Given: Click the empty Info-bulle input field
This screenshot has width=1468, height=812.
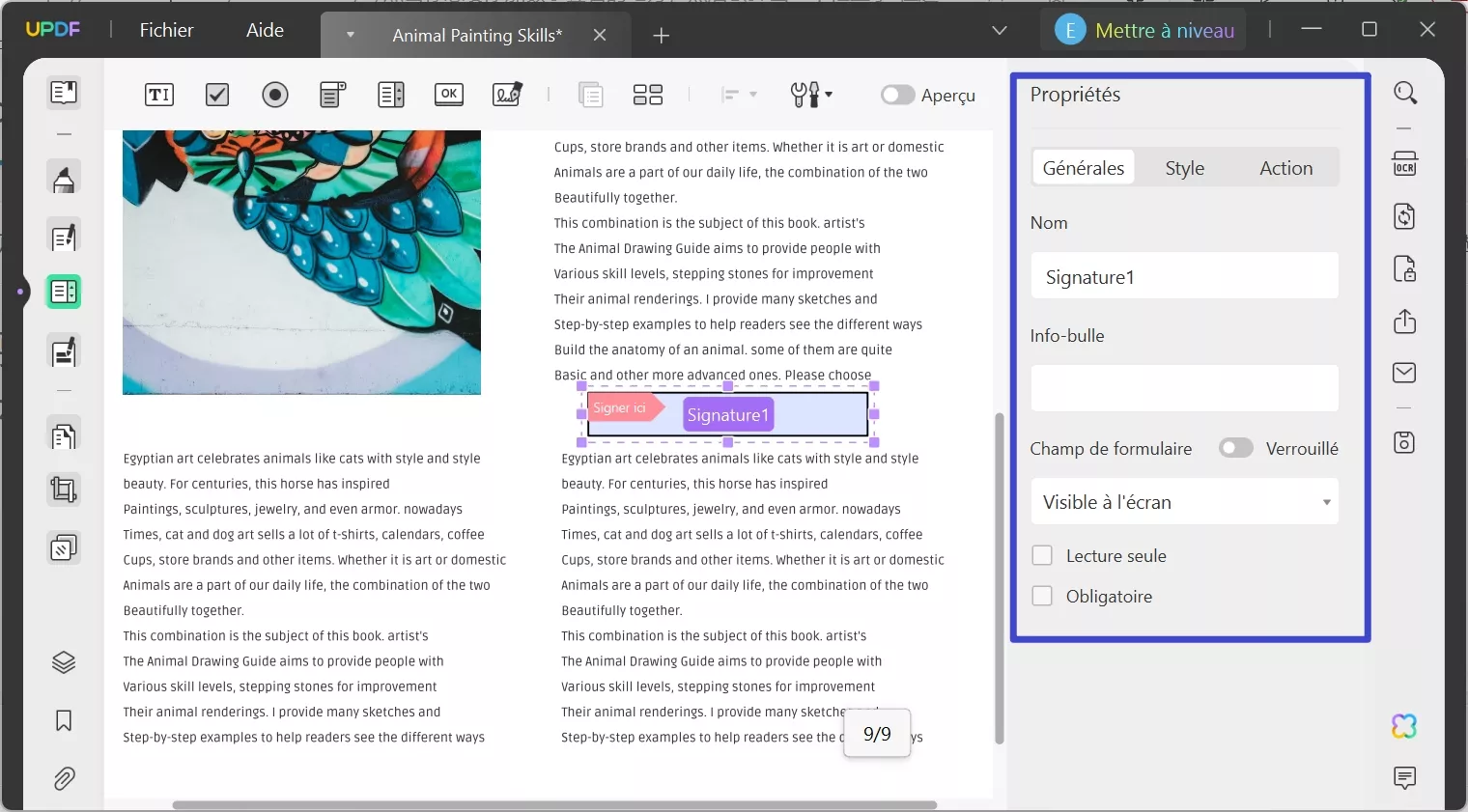Looking at the screenshot, I should (1185, 388).
